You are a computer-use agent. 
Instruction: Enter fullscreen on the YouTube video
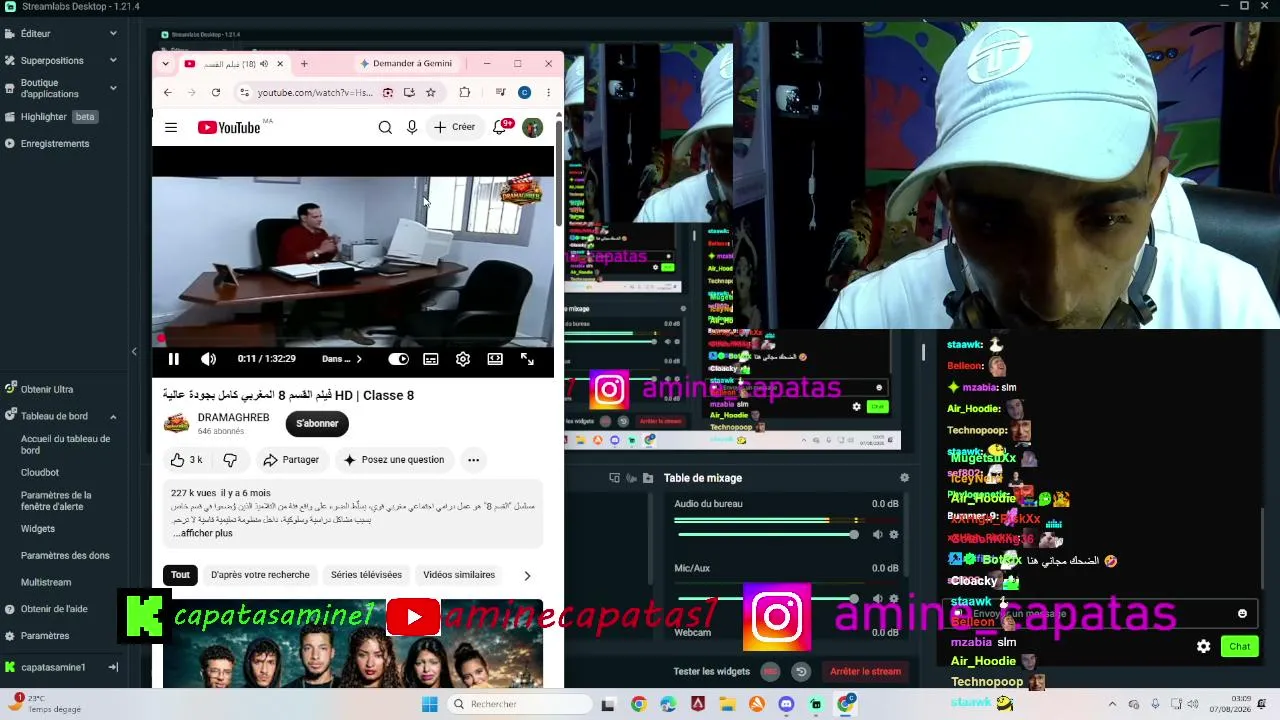(x=527, y=359)
